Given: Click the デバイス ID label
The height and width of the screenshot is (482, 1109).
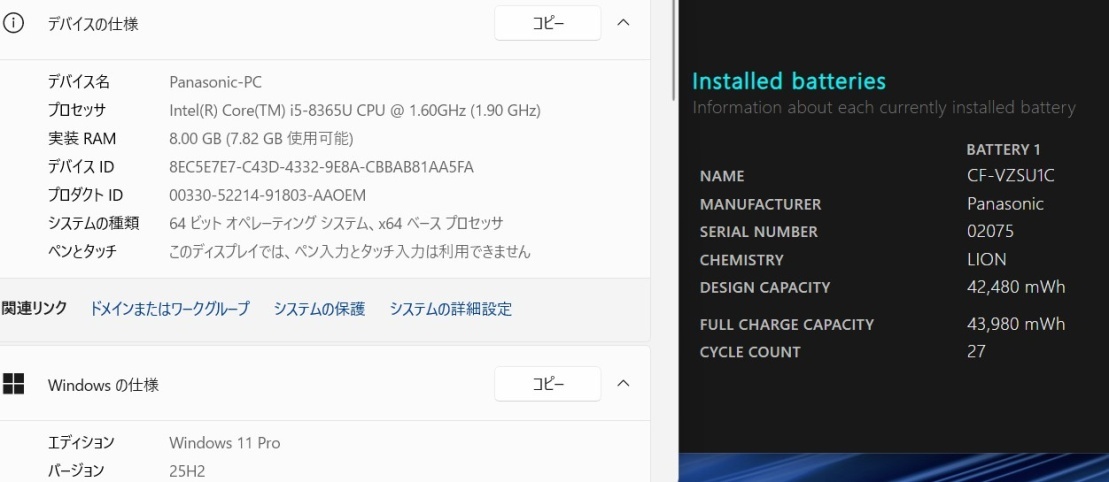Looking at the screenshot, I should coord(81,167).
